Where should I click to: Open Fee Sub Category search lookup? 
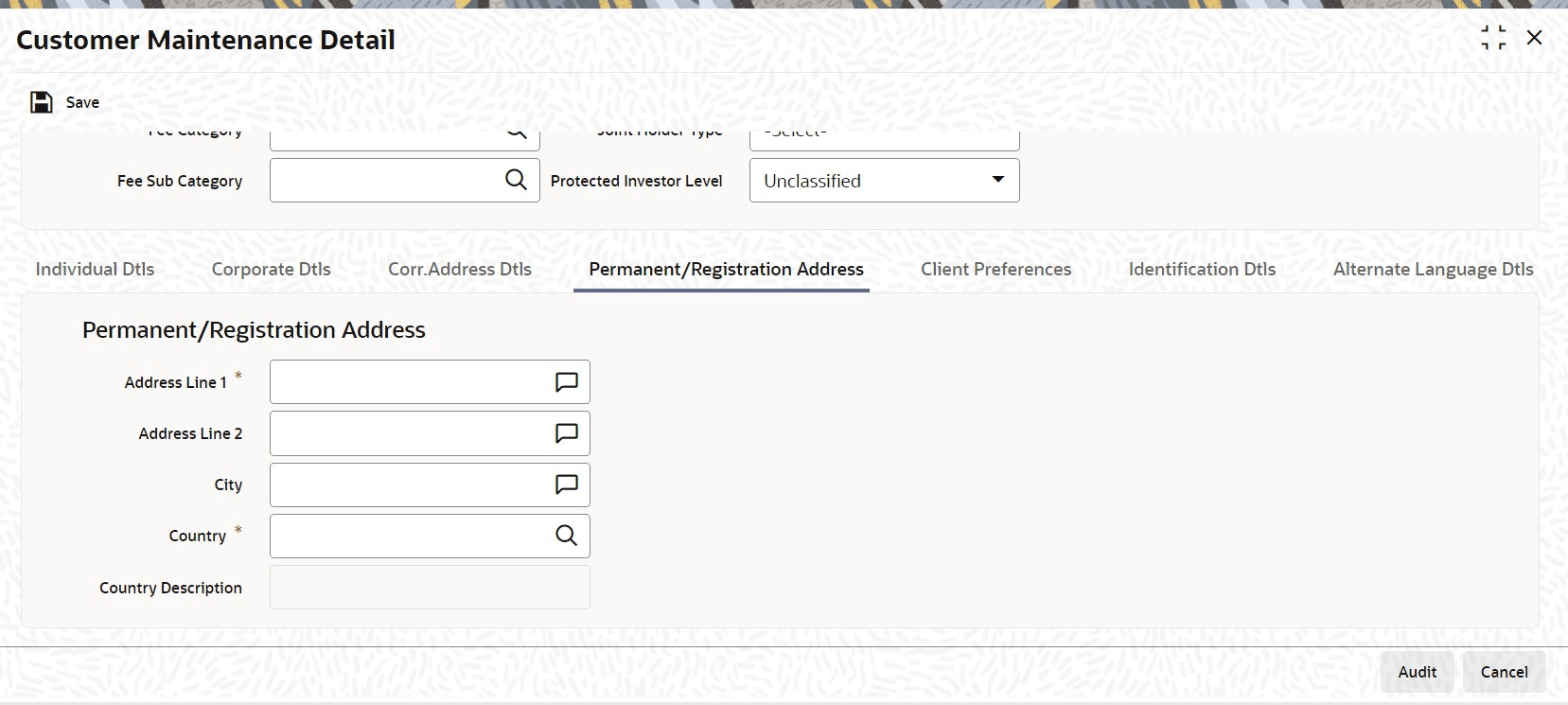coord(516,180)
